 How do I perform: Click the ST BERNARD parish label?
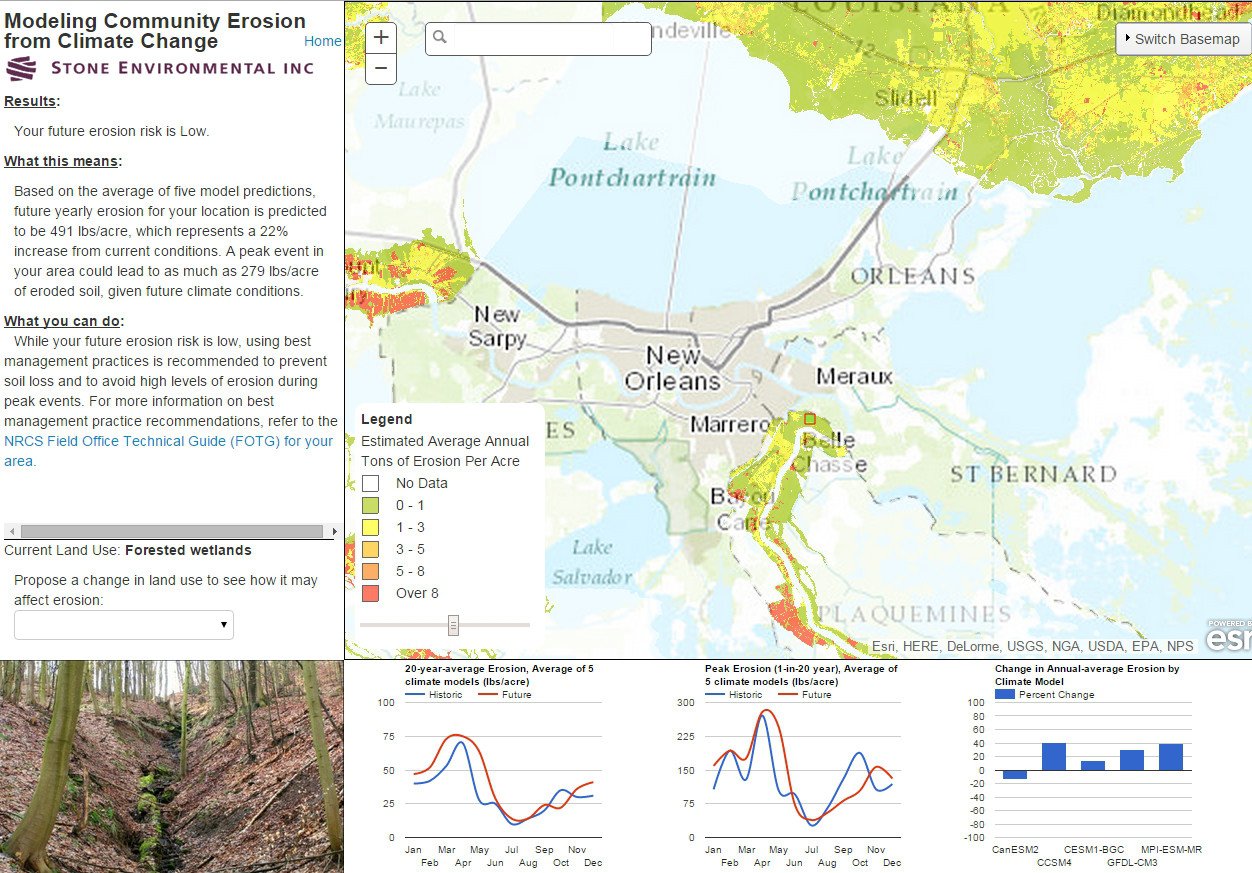(1033, 473)
